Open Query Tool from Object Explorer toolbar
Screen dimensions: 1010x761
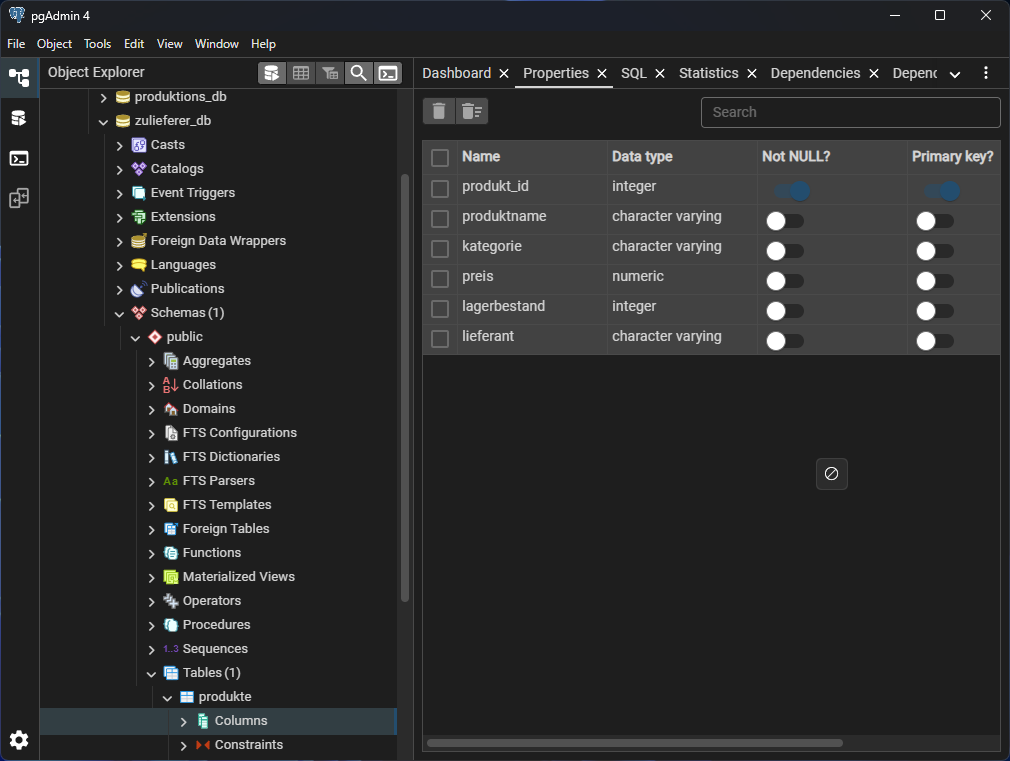(271, 73)
